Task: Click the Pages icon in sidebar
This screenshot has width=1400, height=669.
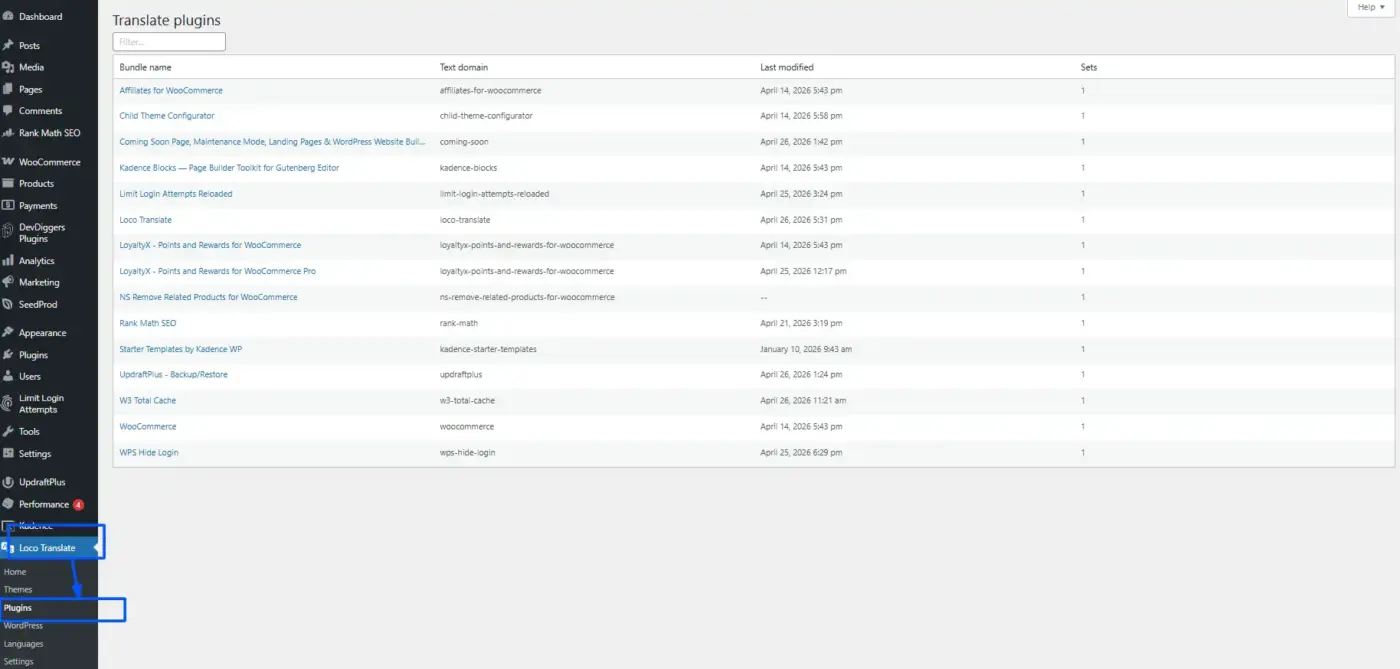Action: pos(8,89)
